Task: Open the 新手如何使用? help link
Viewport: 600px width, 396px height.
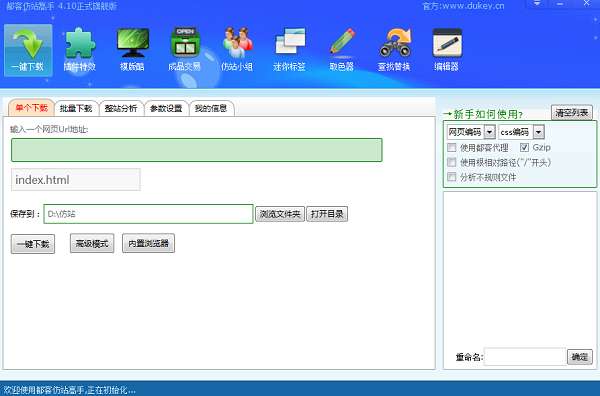Action: 483,114
